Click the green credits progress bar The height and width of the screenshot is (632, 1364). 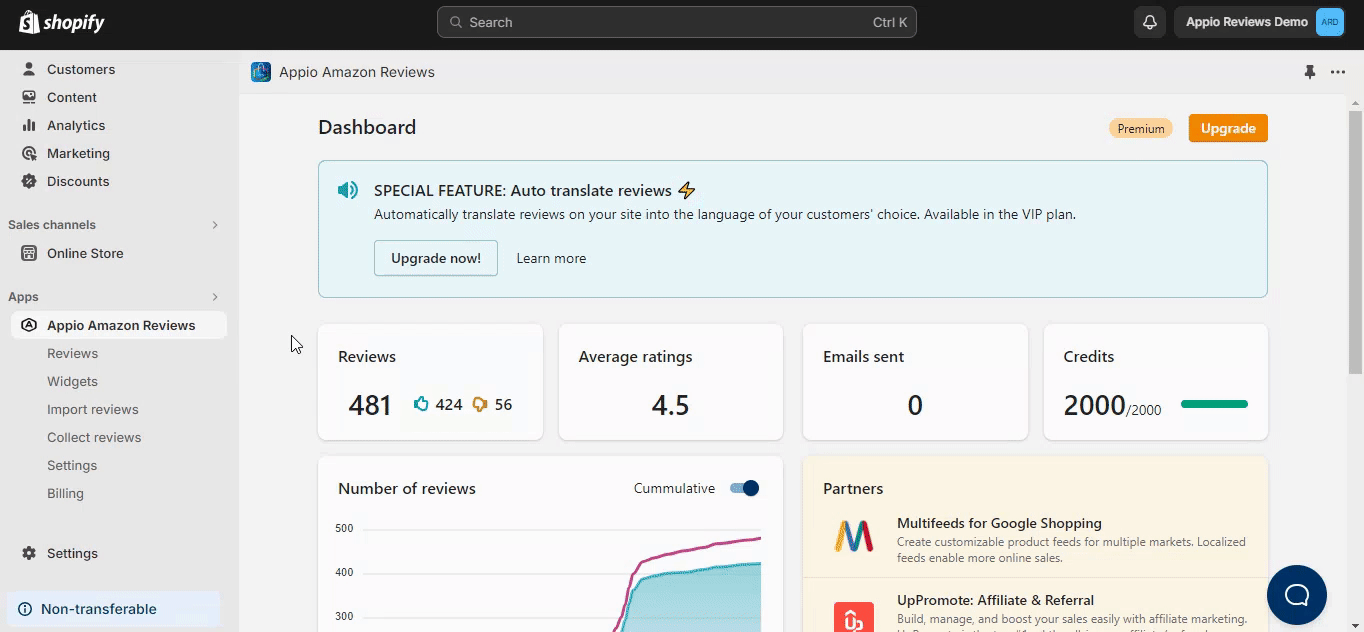tap(1214, 404)
